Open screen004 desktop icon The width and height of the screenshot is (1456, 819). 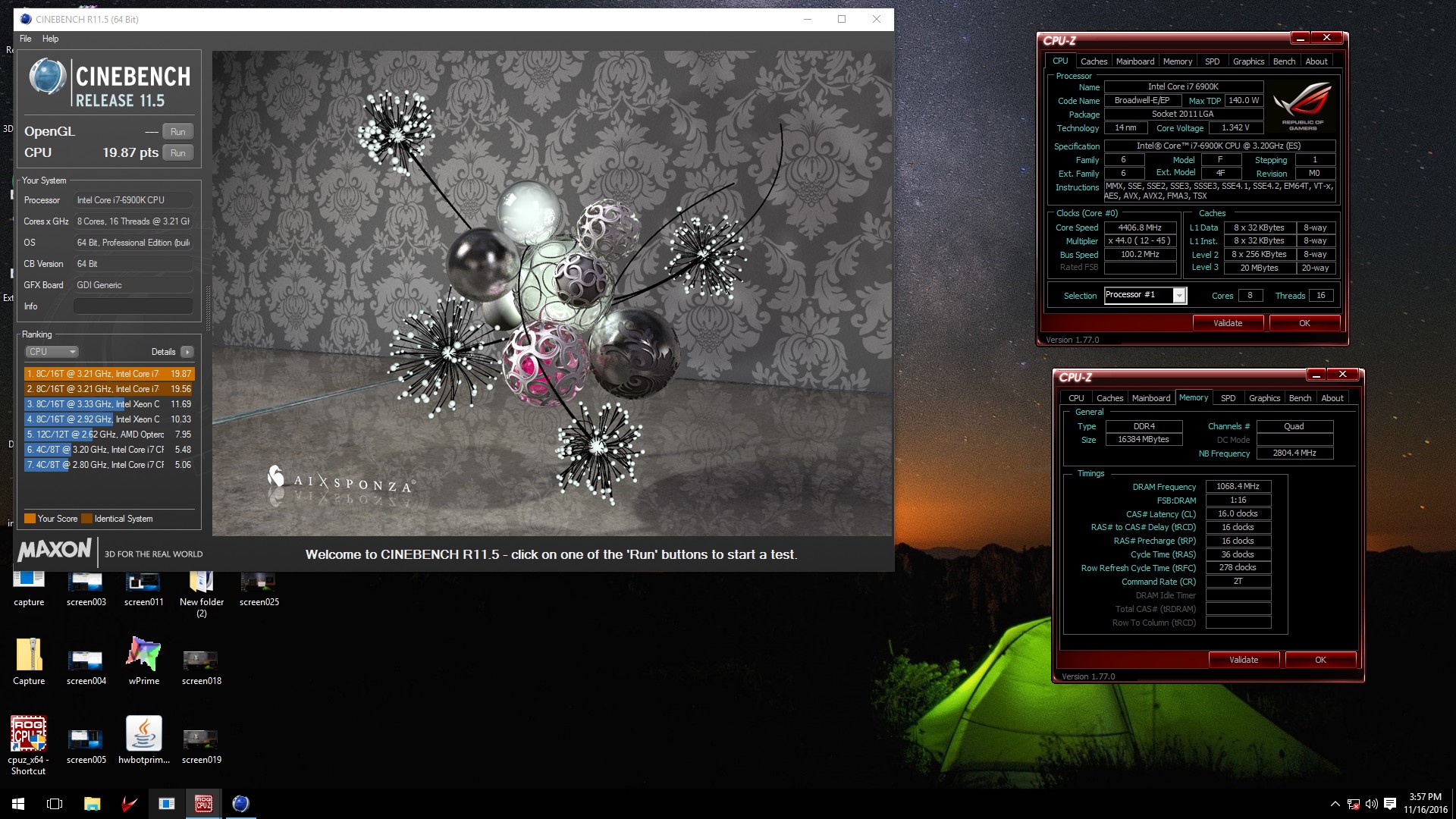[x=86, y=667]
